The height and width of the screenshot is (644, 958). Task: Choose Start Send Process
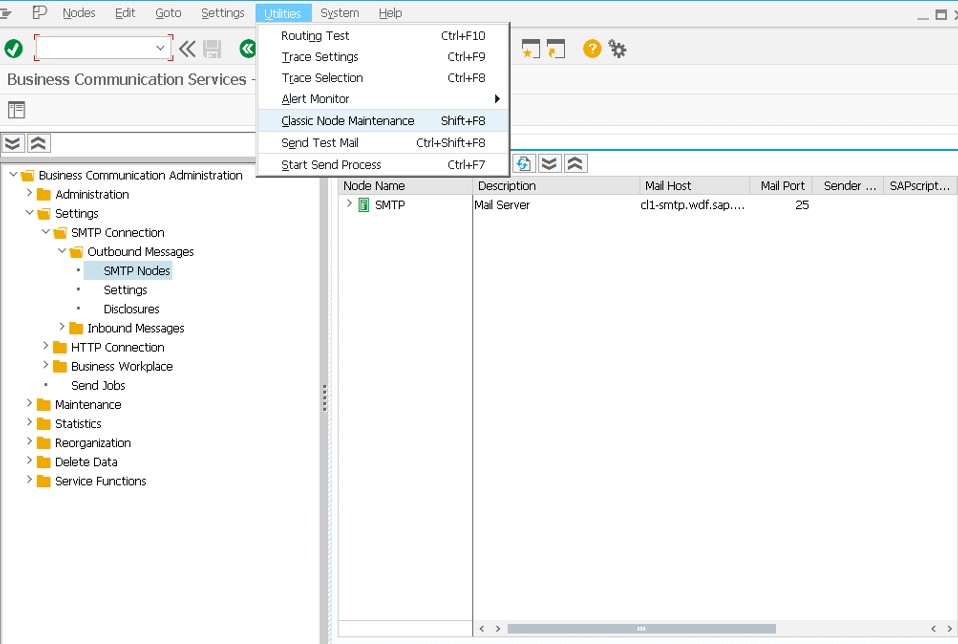pyautogui.click(x=383, y=165)
